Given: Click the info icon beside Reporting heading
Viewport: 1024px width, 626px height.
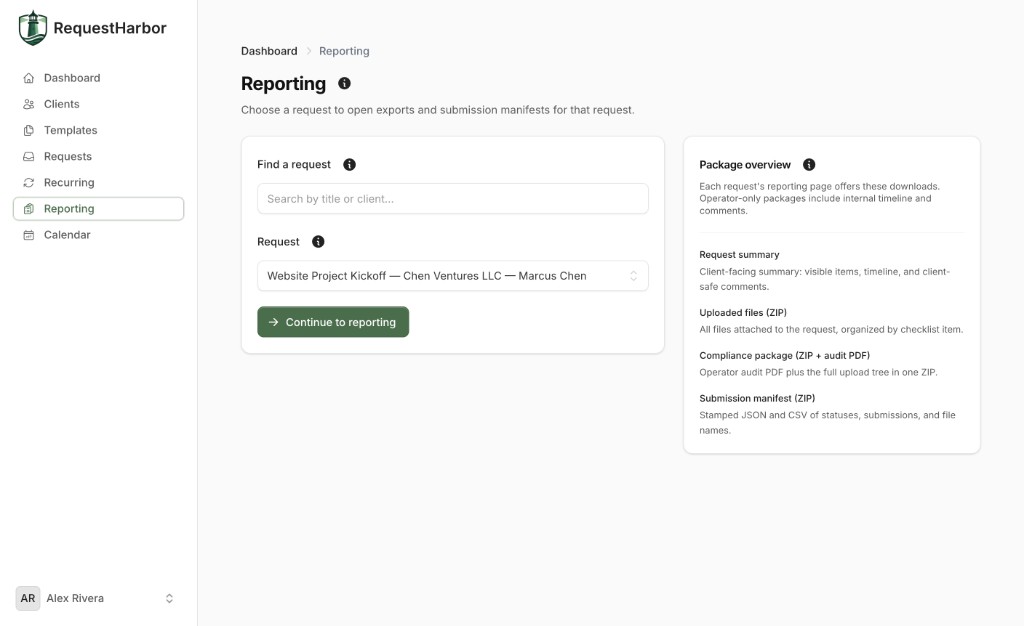Looking at the screenshot, I should pos(344,83).
